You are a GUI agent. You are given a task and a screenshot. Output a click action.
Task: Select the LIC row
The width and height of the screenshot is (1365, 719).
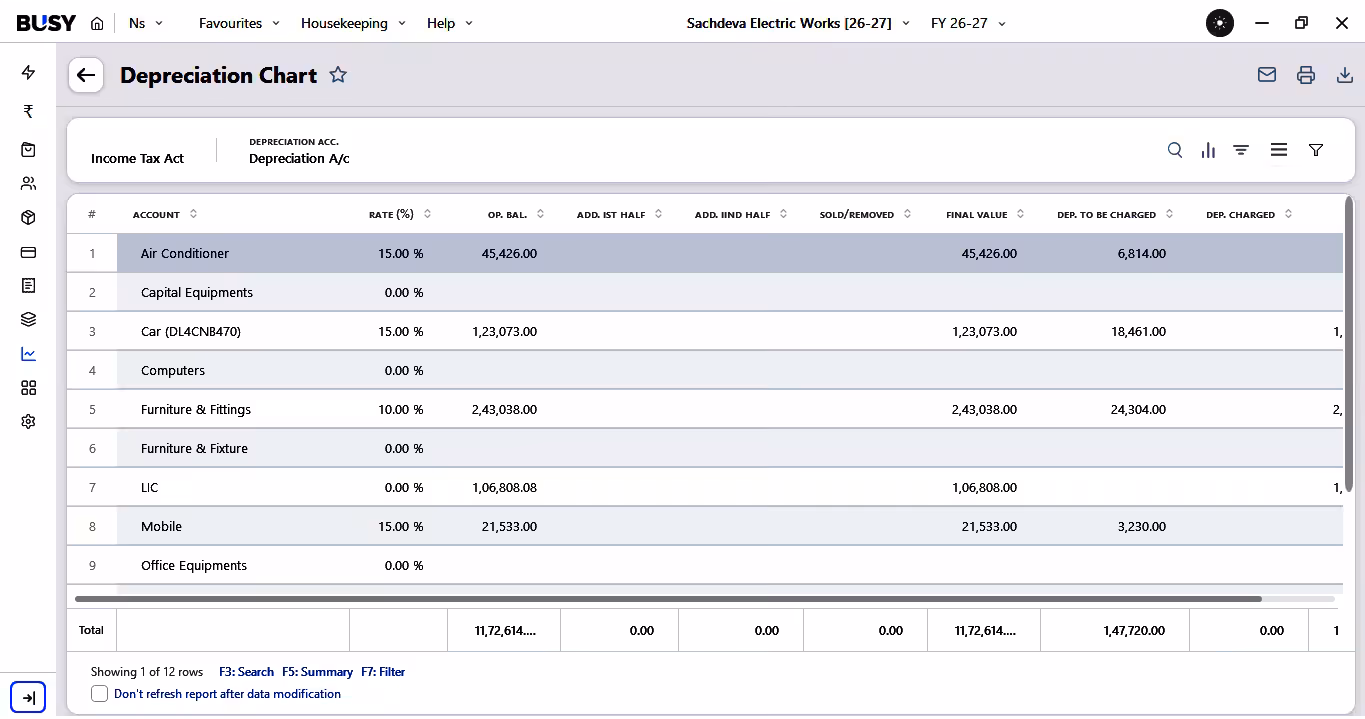[x=705, y=488]
